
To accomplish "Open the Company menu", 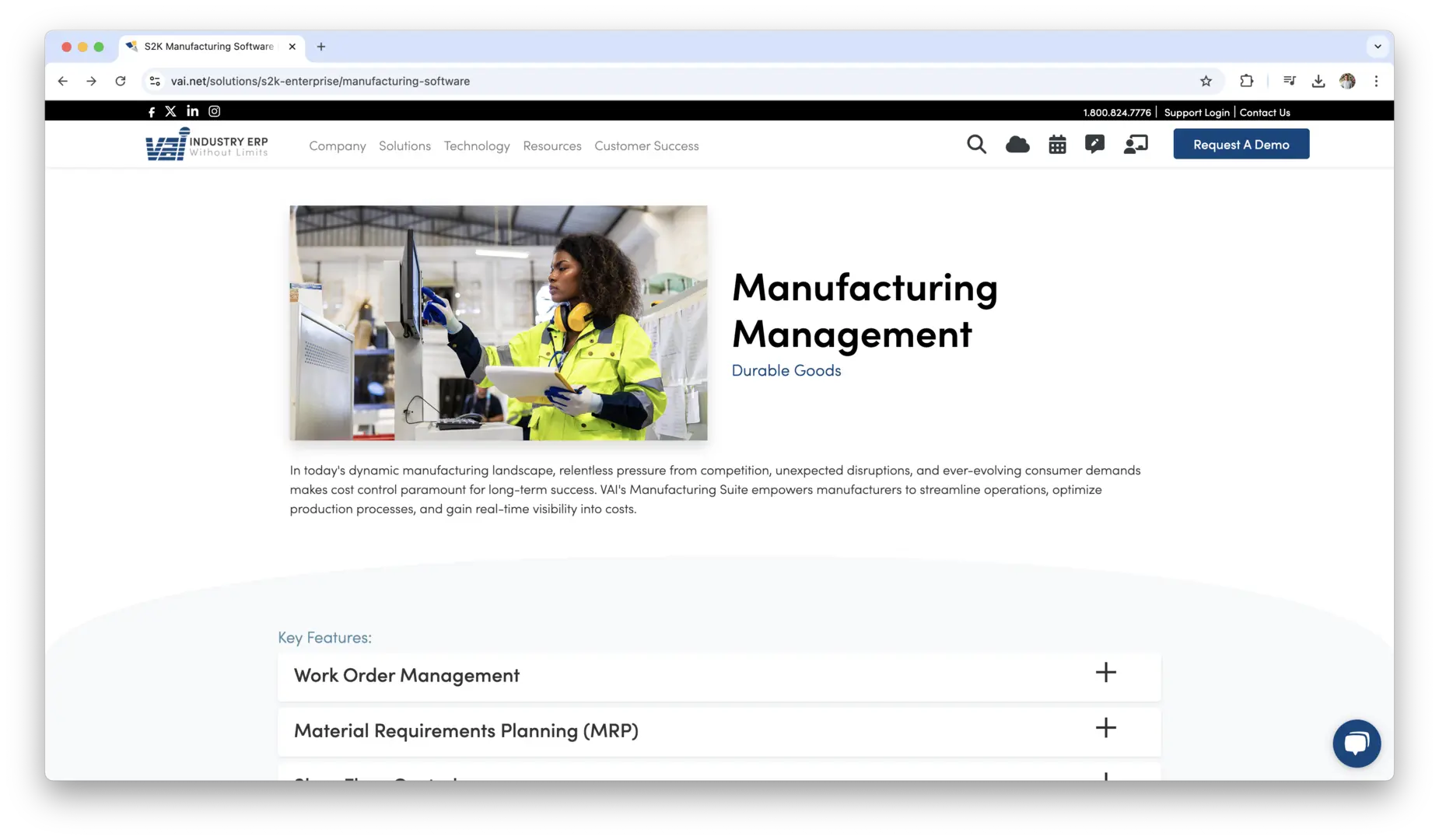I will [337, 146].
